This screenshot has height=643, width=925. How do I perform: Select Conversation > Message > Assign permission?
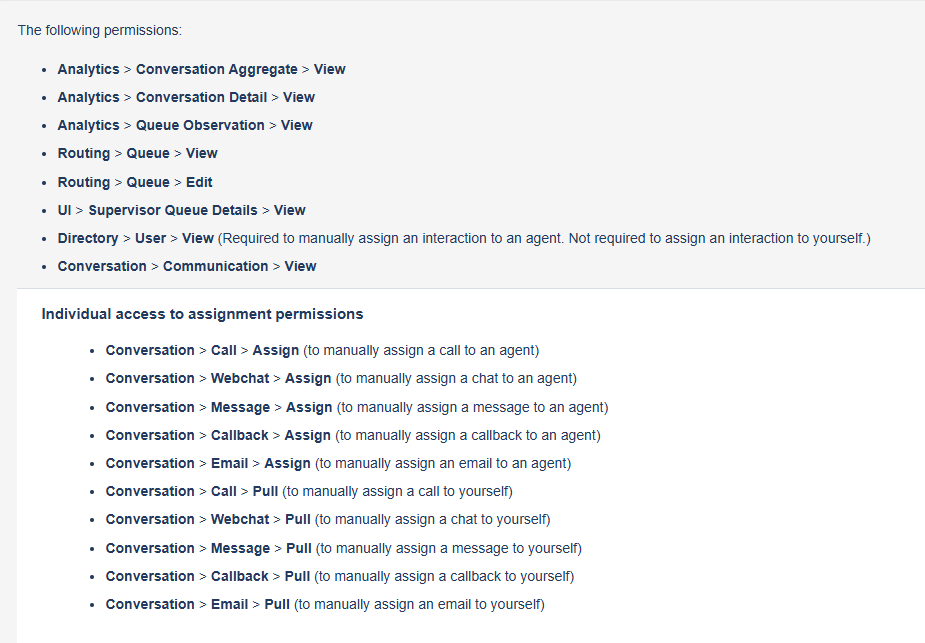(218, 407)
